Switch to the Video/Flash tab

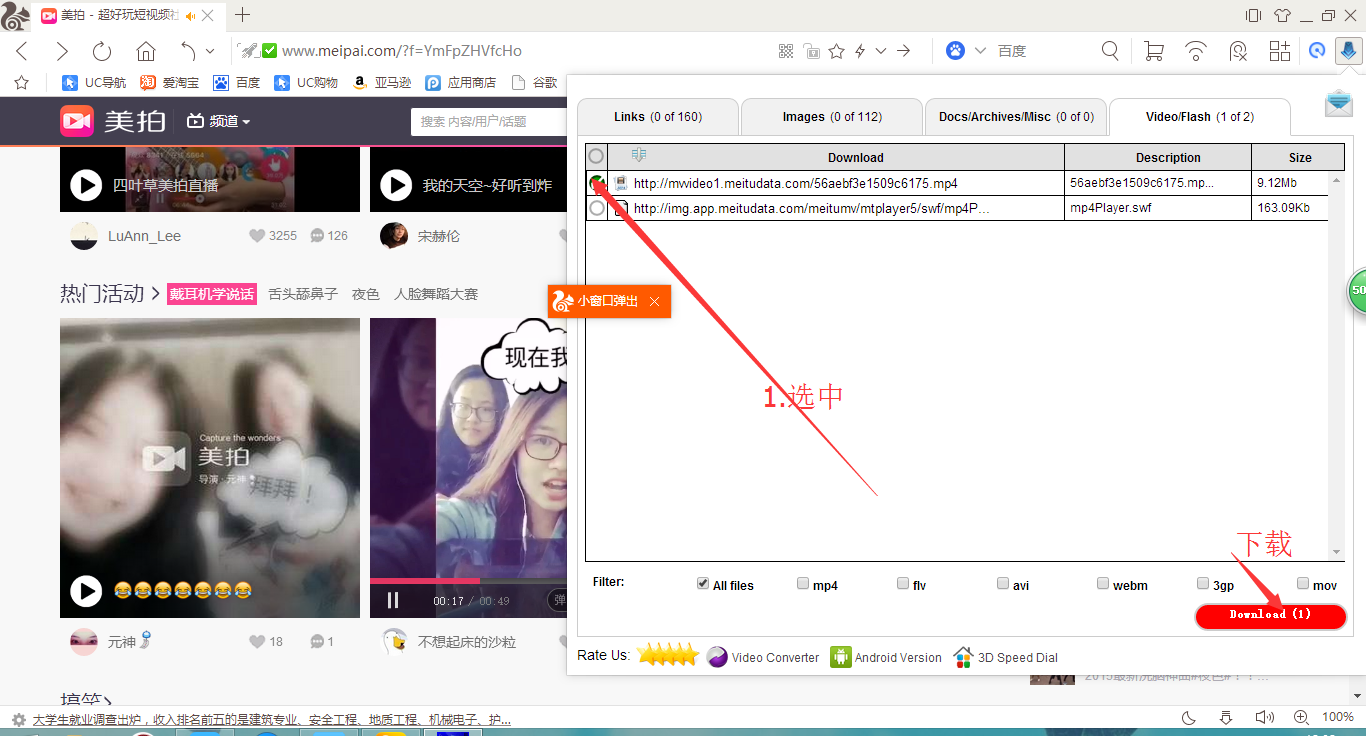coord(1200,117)
